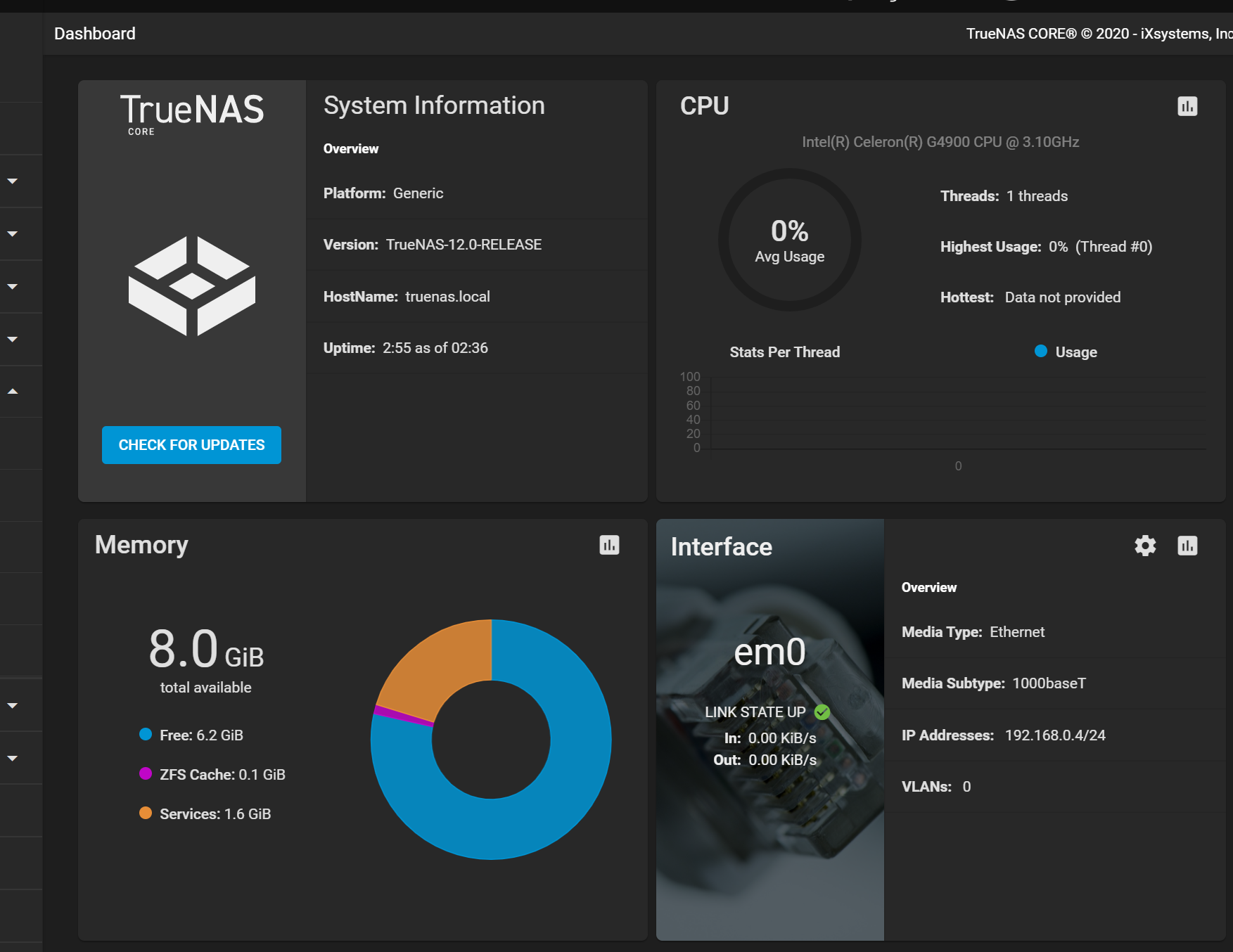Open the Interface reports chart icon

pyautogui.click(x=1187, y=546)
